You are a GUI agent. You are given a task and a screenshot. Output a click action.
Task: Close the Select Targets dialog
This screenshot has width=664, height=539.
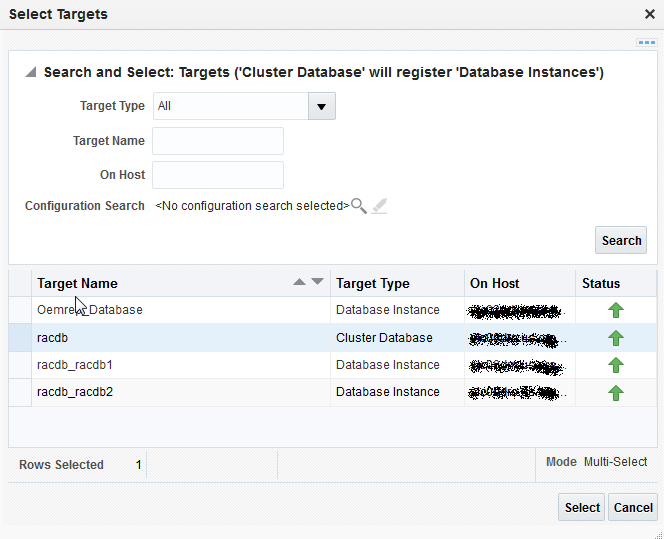point(649,15)
